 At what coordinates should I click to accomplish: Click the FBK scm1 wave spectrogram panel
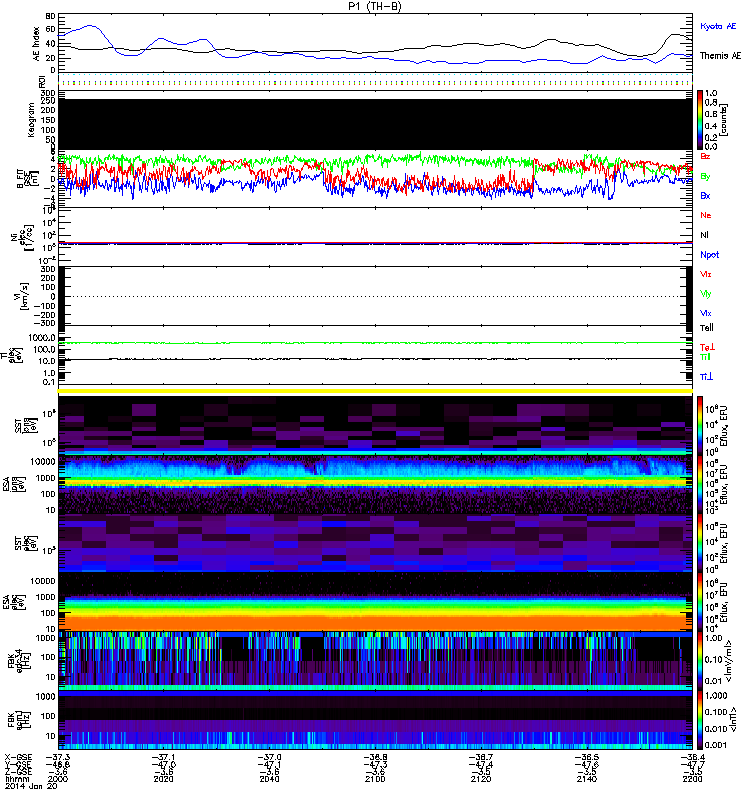point(375,720)
